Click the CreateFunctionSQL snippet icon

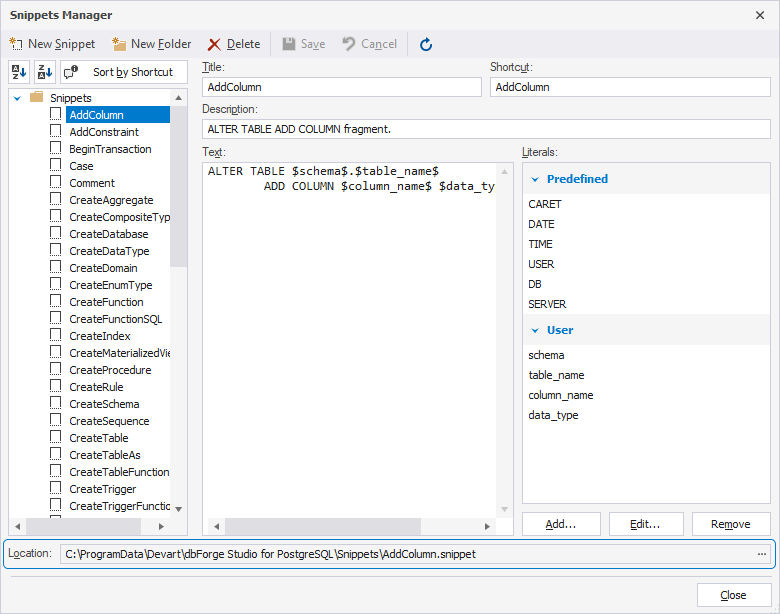[56, 318]
